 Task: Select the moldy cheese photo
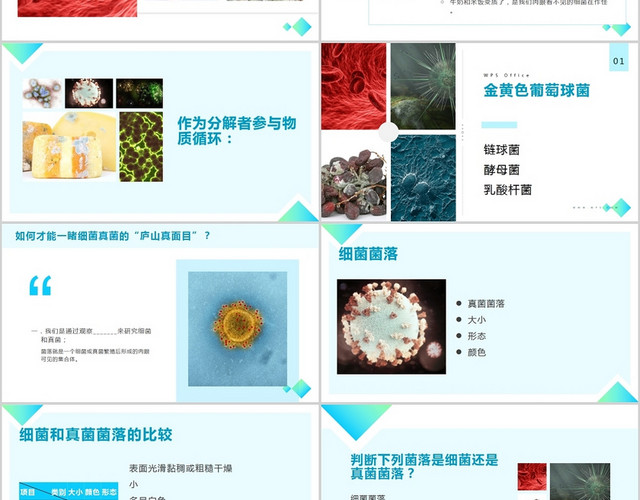pos(69,147)
